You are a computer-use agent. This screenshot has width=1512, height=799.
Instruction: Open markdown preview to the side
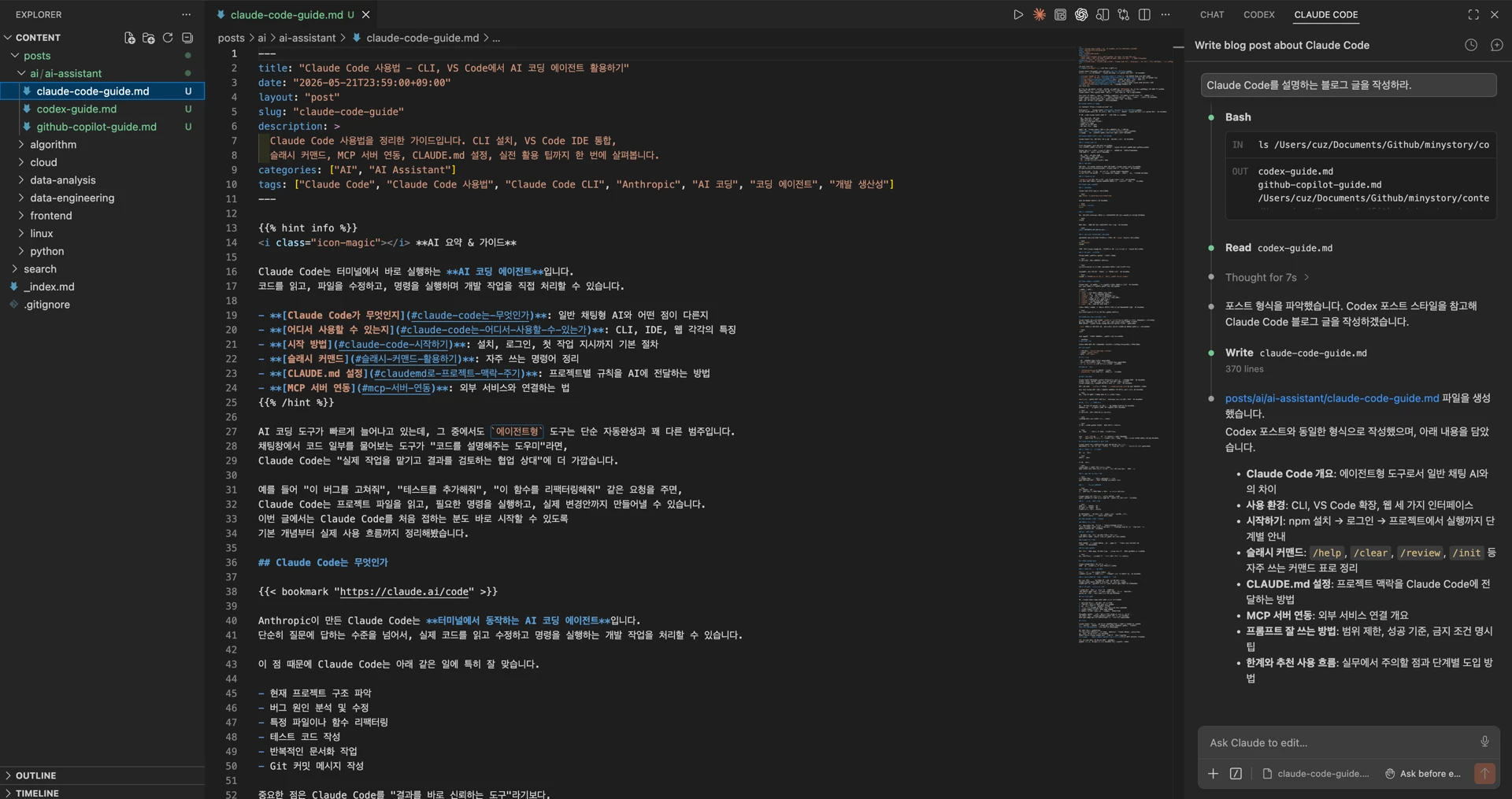[1102, 15]
